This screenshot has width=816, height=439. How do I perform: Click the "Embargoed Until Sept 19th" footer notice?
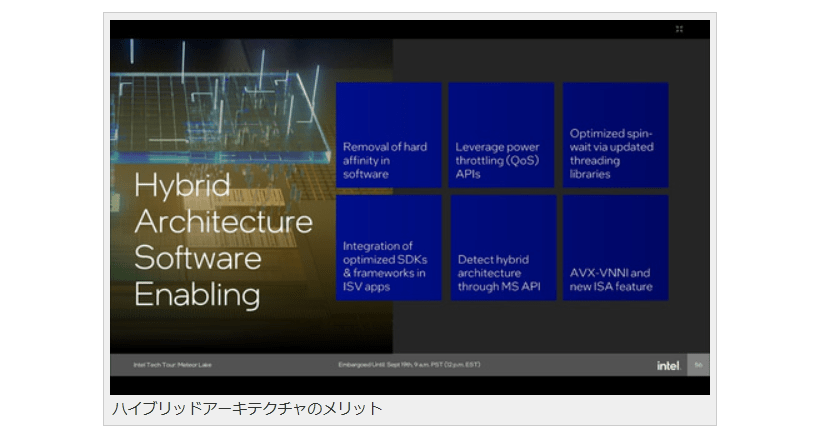pyautogui.click(x=408, y=365)
